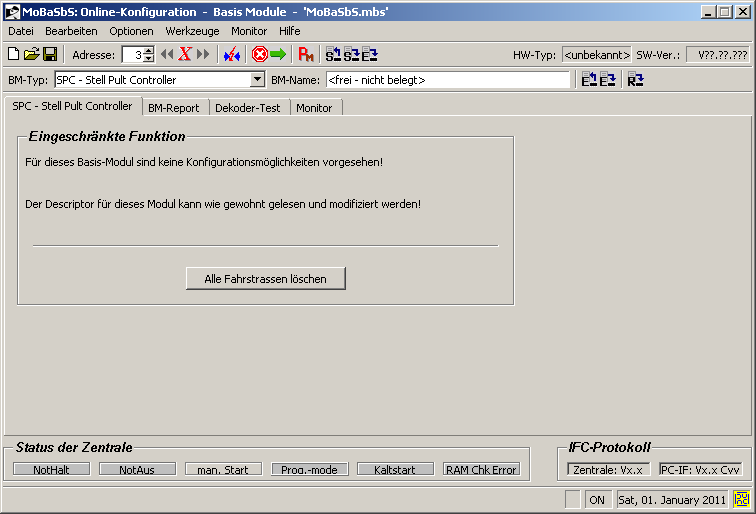Viewport: 756px width, 514px height.
Task: Click the yellow DOC icon in status bar
Action: [741, 499]
